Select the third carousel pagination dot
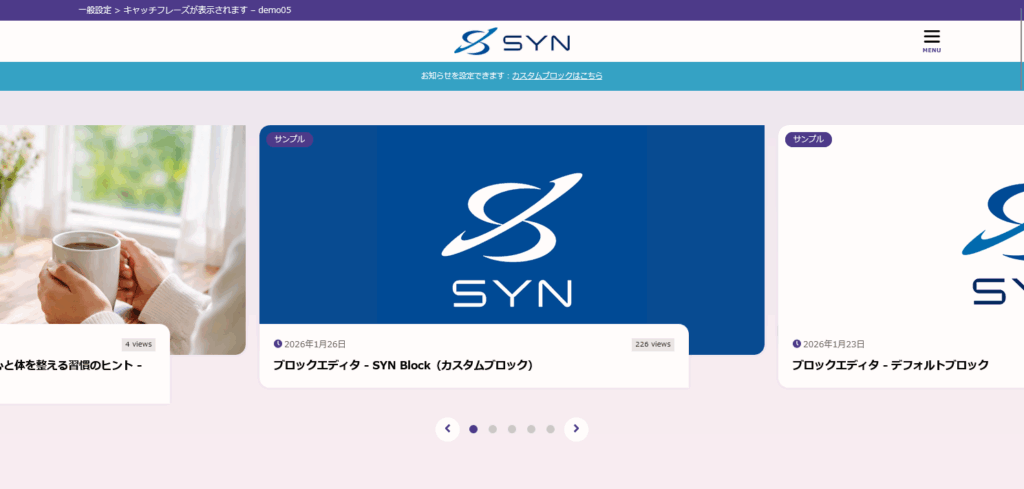This screenshot has height=489, width=1024. 512,429
